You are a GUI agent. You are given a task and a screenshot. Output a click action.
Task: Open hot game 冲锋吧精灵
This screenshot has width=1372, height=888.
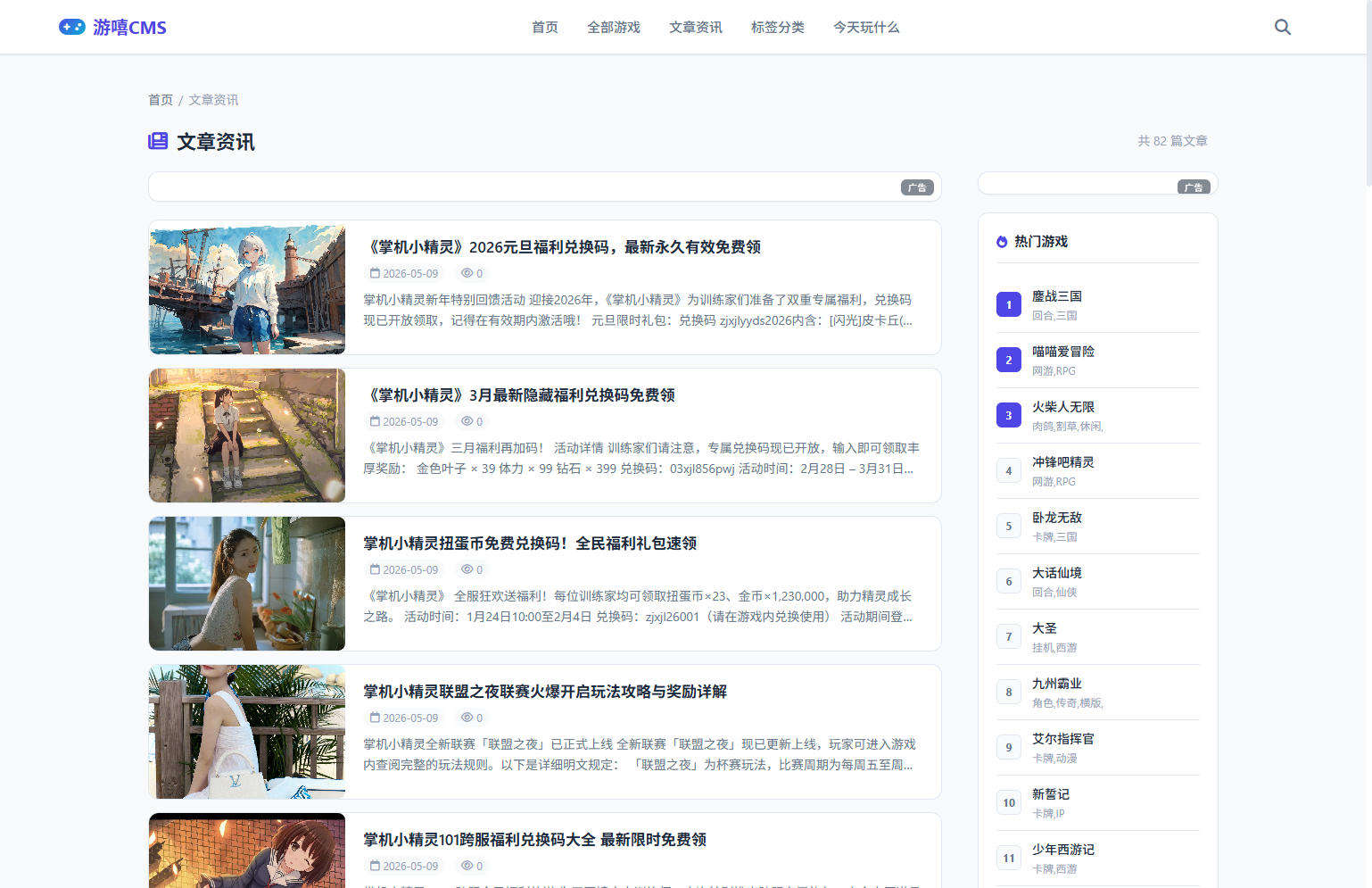click(x=1063, y=462)
